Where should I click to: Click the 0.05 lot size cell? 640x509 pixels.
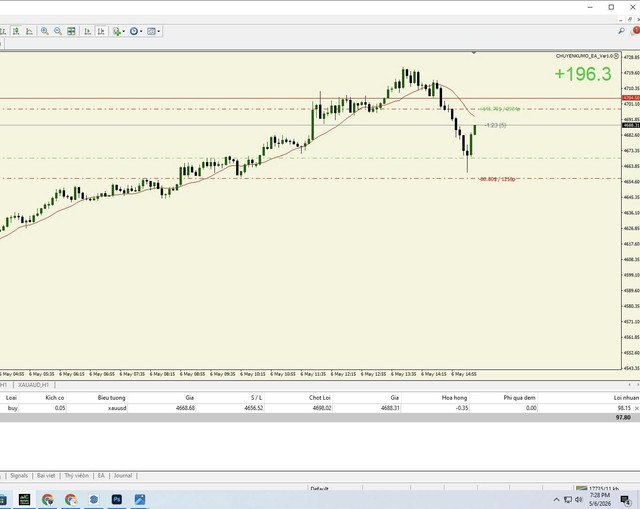pos(60,408)
